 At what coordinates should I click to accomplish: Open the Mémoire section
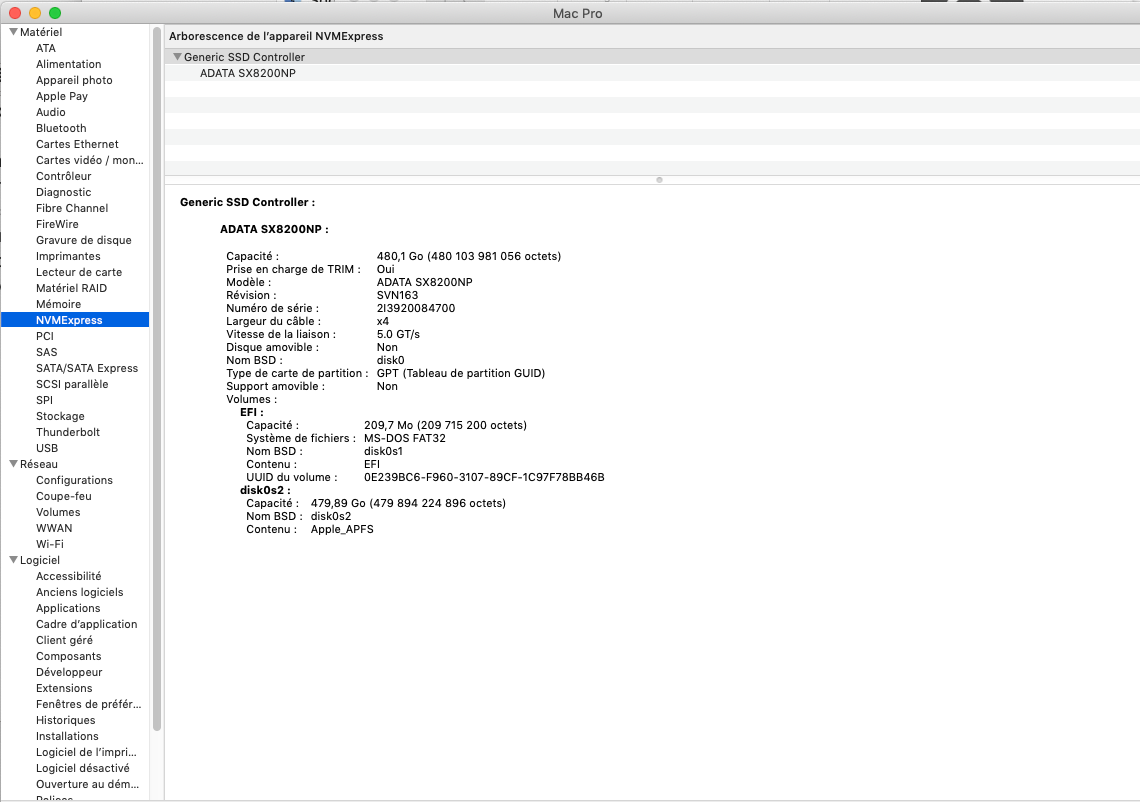click(x=58, y=304)
